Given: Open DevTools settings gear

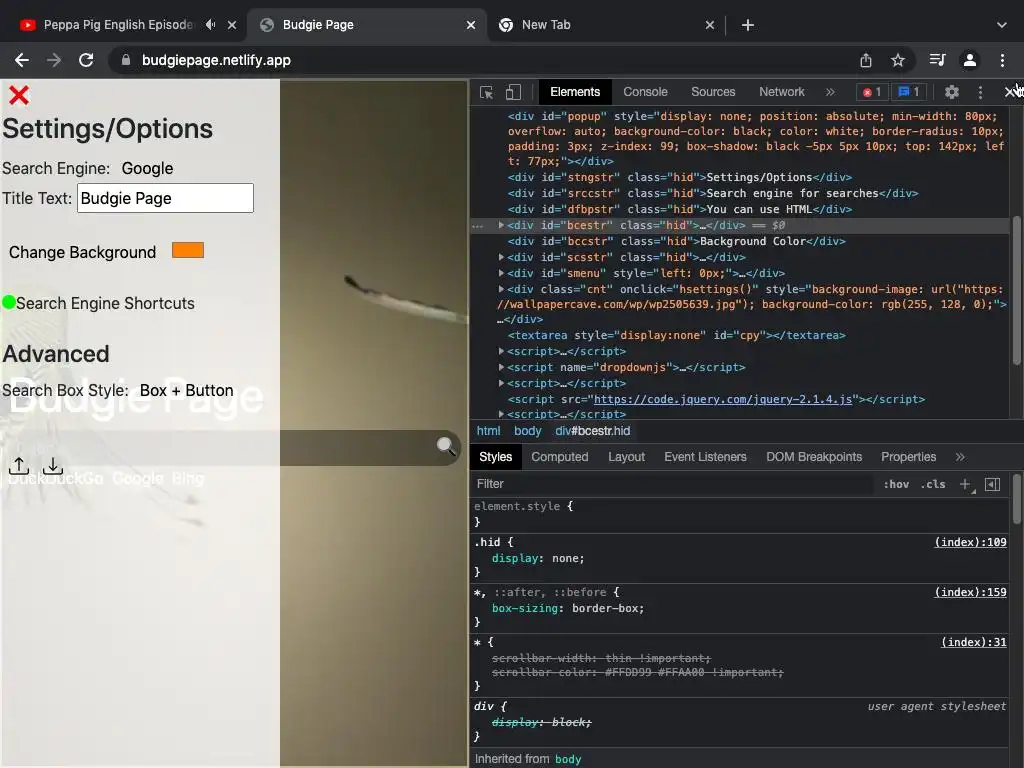Looking at the screenshot, I should click(952, 92).
